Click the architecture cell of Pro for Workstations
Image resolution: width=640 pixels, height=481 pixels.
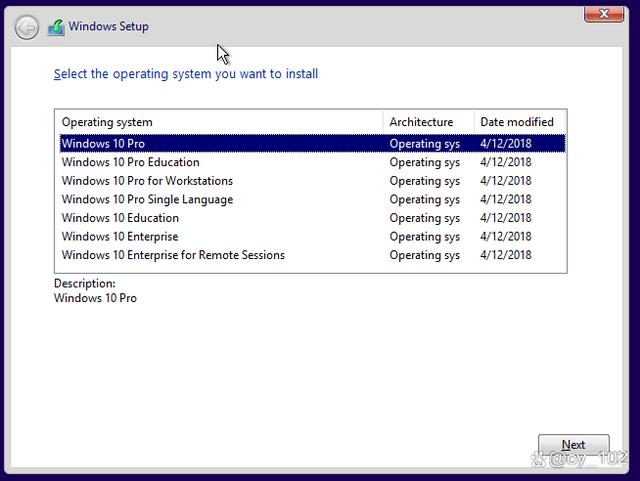(x=424, y=181)
